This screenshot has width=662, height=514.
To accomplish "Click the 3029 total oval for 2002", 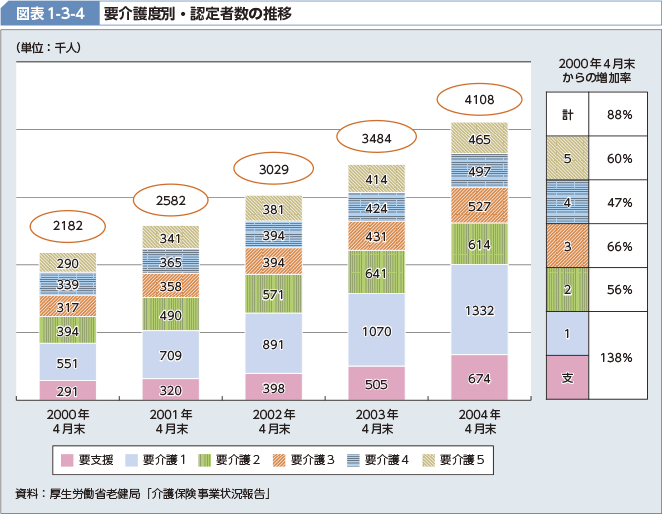I will pyautogui.click(x=273, y=169).
